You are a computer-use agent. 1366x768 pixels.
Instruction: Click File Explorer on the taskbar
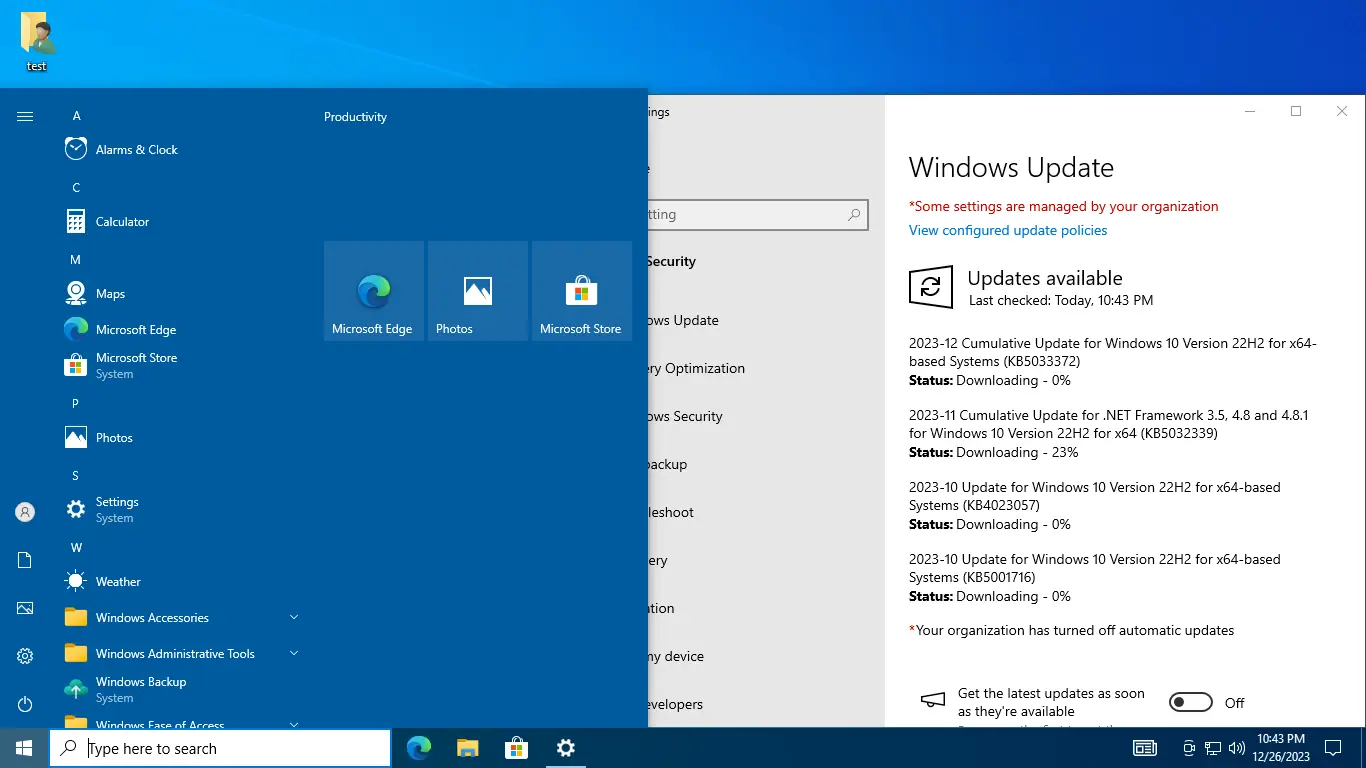point(467,748)
